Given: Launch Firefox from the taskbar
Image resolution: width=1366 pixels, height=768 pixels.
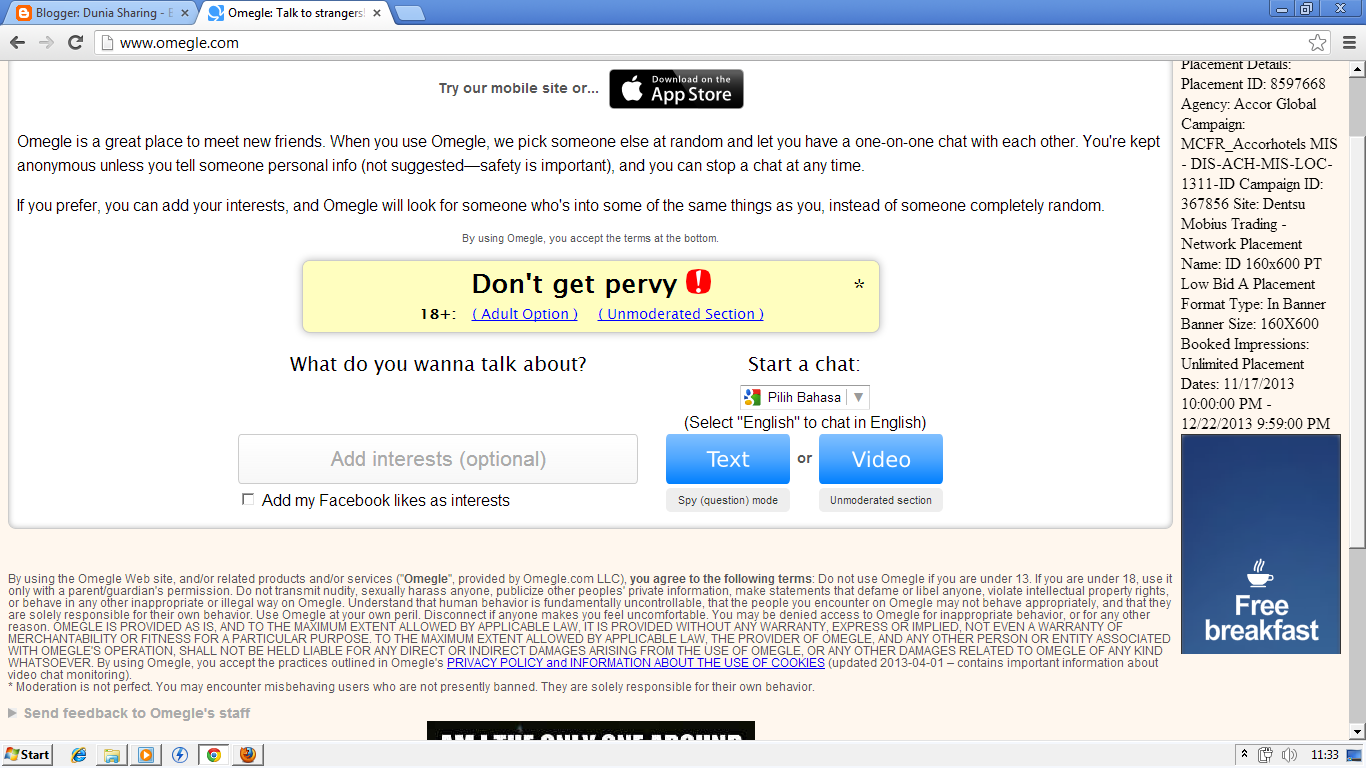Looking at the screenshot, I should coord(247,755).
